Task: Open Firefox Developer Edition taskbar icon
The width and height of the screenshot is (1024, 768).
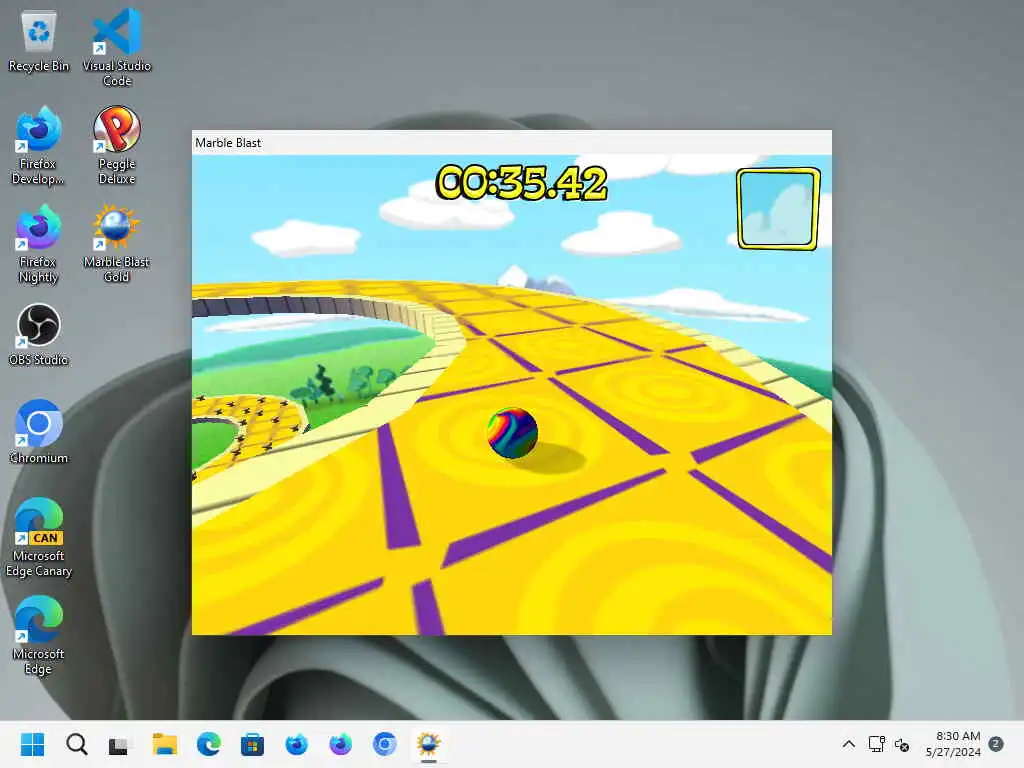Action: click(x=296, y=744)
